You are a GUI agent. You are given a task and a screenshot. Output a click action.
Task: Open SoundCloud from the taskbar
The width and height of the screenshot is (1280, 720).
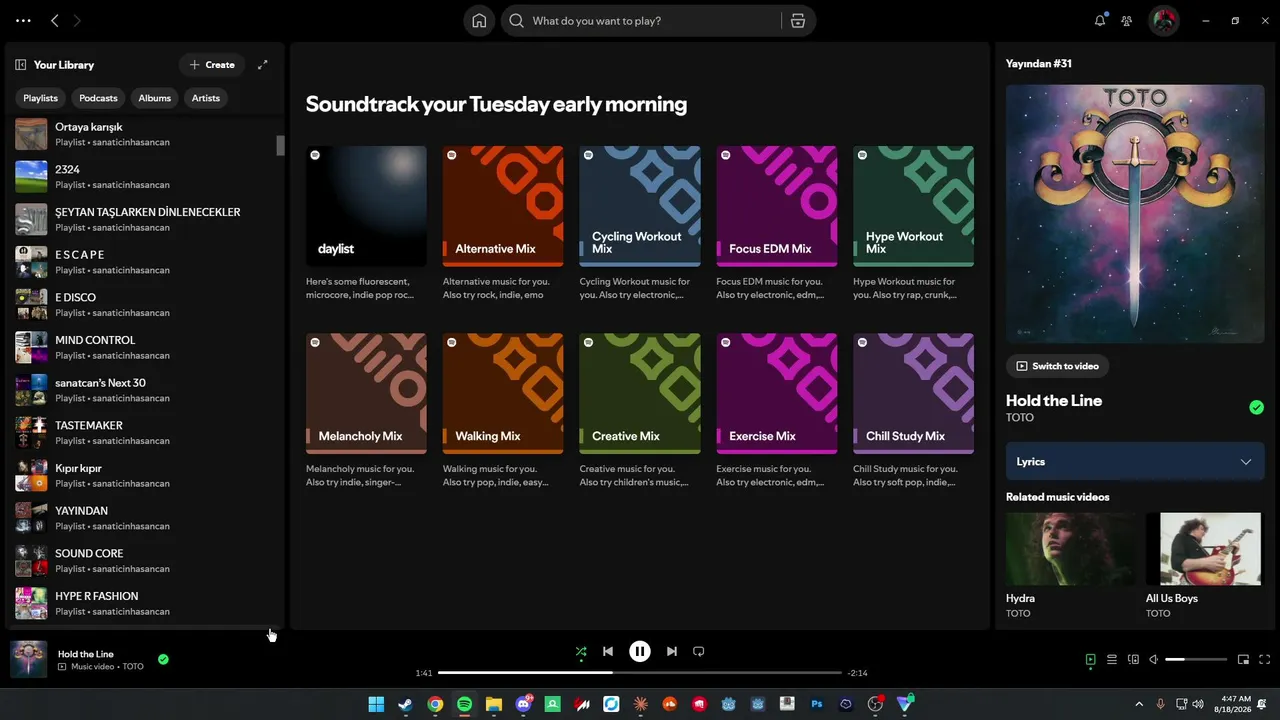tap(670, 704)
